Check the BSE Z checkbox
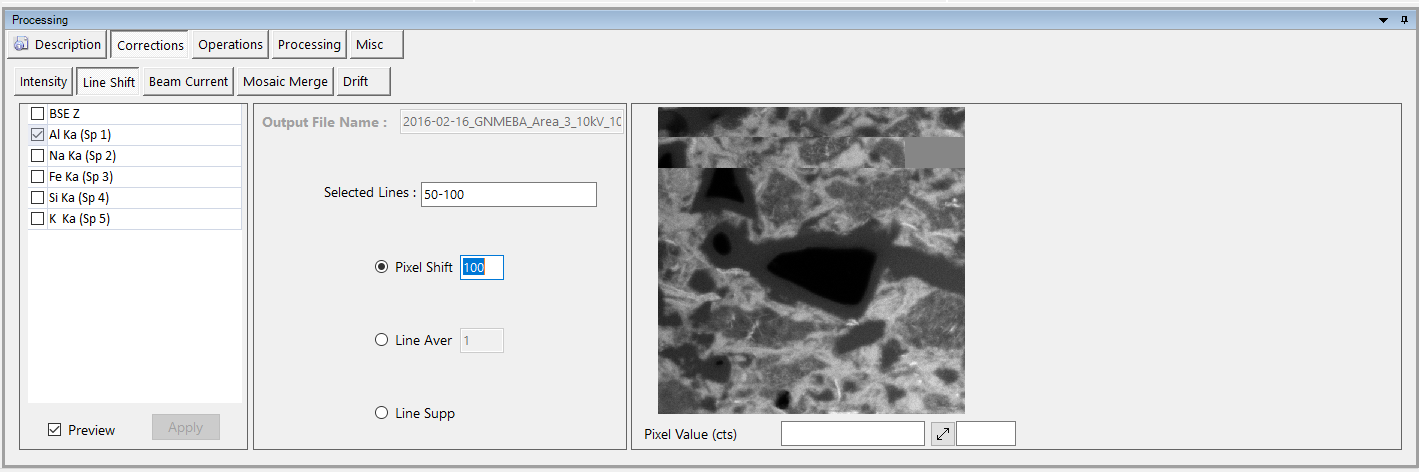The height and width of the screenshot is (472, 1419). click(x=38, y=114)
